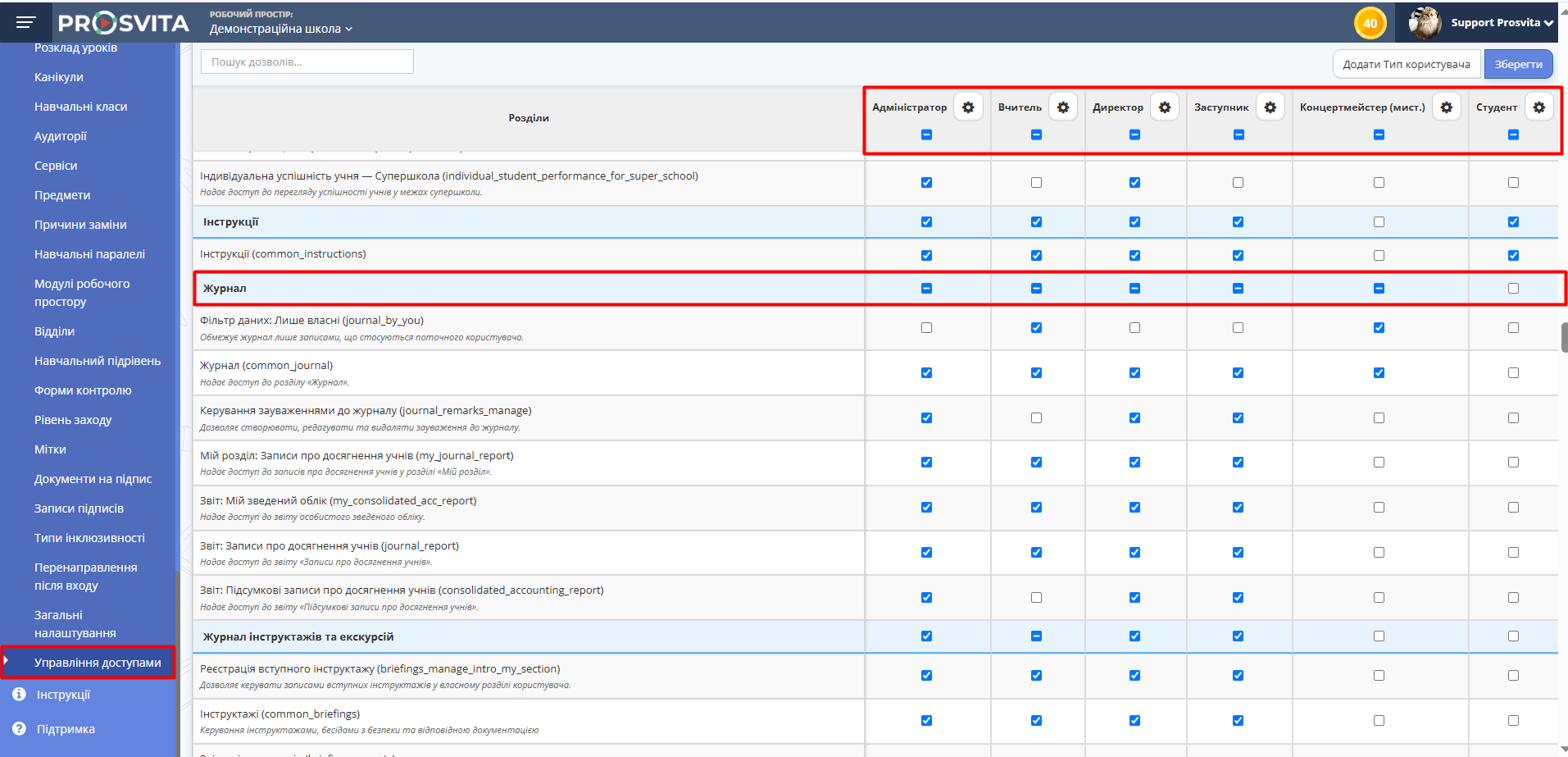
Task: Expand Support Prosvita user menu
Action: point(1502,23)
